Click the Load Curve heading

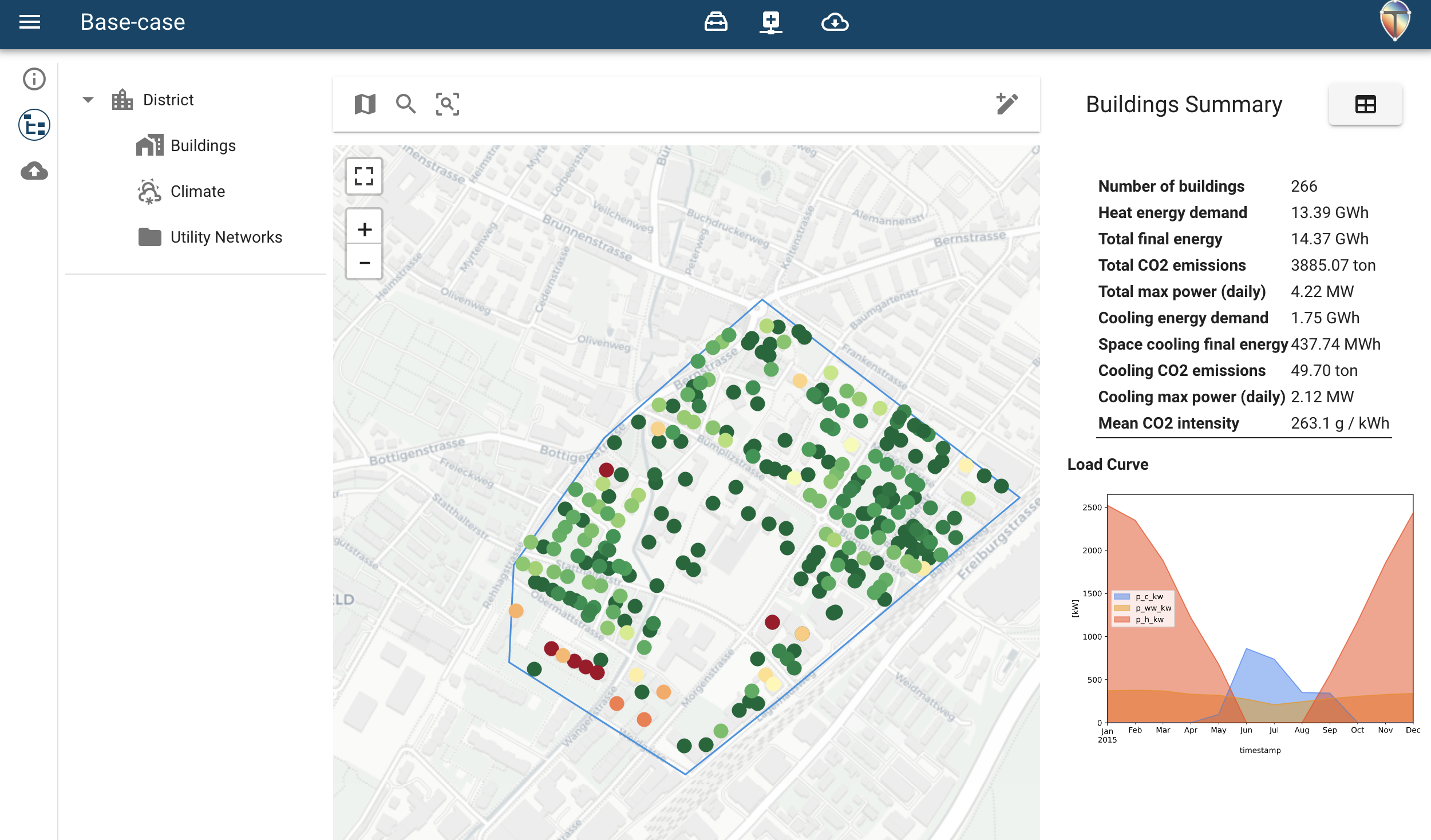[1108, 464]
